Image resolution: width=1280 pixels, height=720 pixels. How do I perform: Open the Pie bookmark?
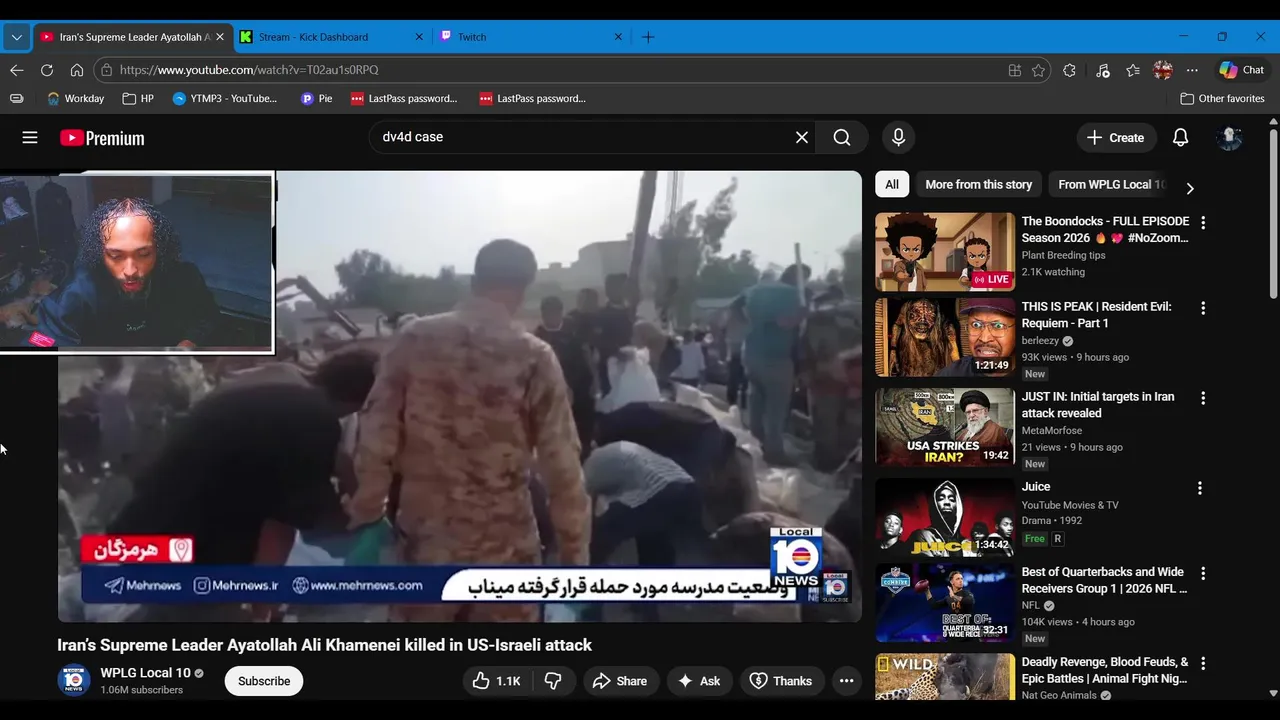317,98
